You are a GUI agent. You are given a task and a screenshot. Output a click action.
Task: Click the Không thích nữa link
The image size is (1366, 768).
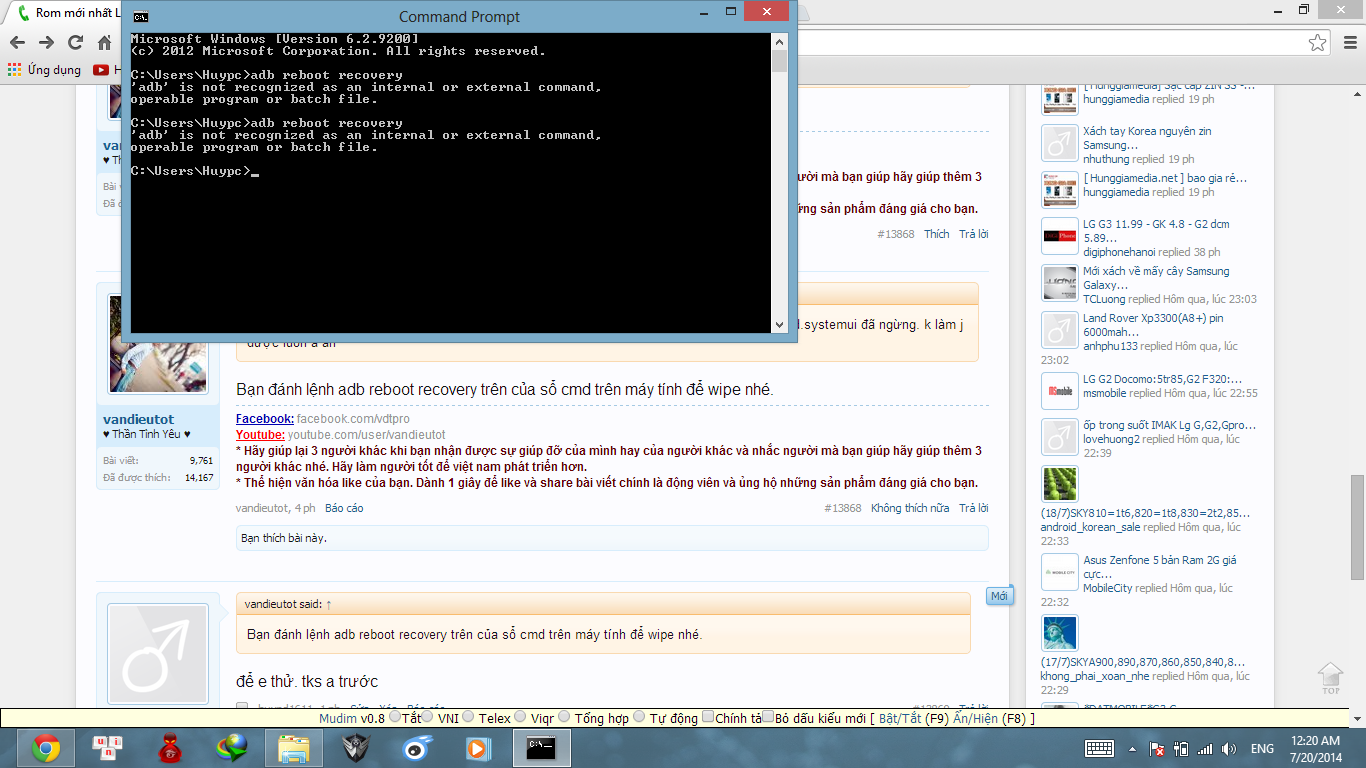pyautogui.click(x=909, y=508)
